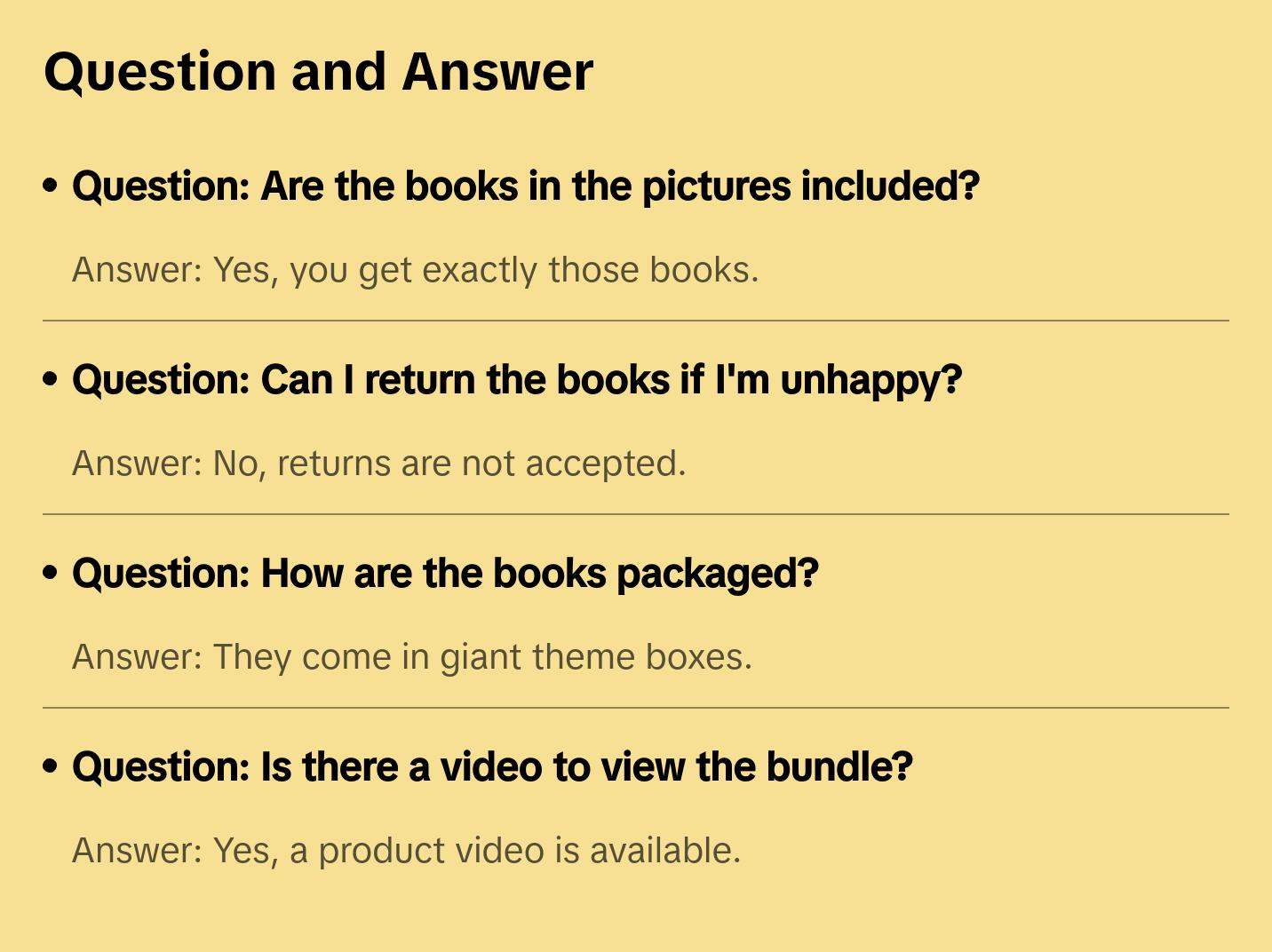
Task: Open the question about returning the books
Action: coord(516,380)
